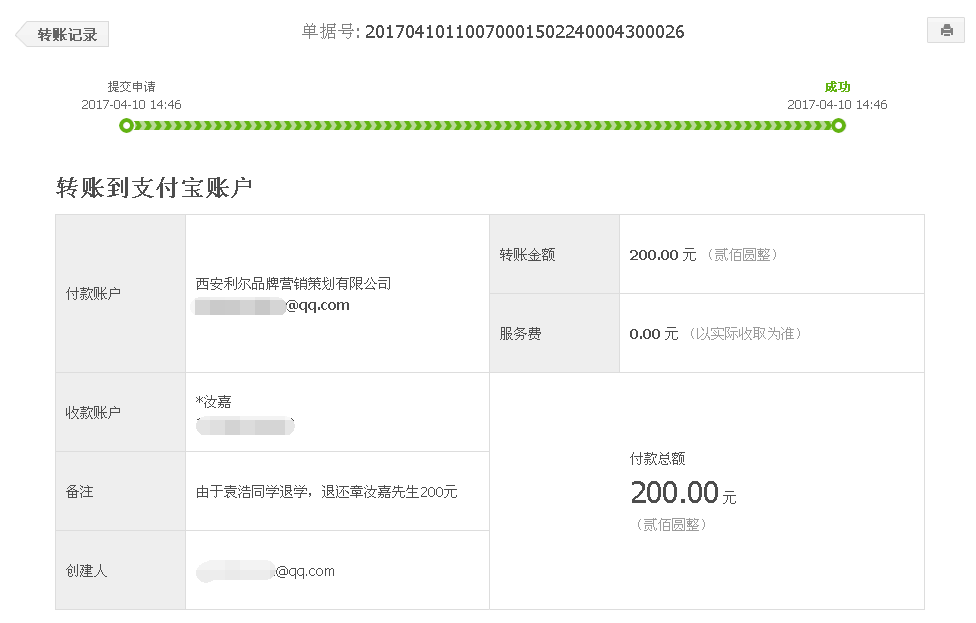Click the 转账金额 200.00 元 value

662,255
